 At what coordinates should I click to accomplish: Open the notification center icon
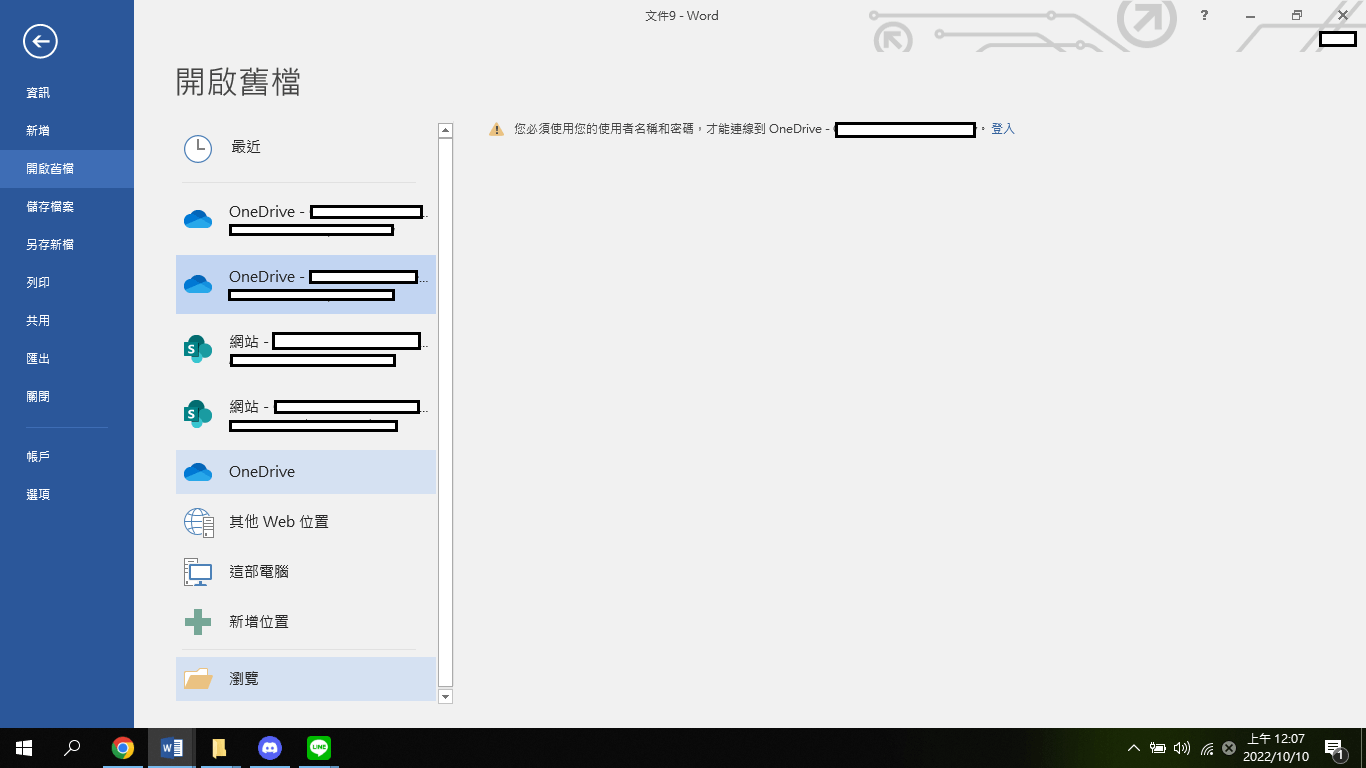1334,748
